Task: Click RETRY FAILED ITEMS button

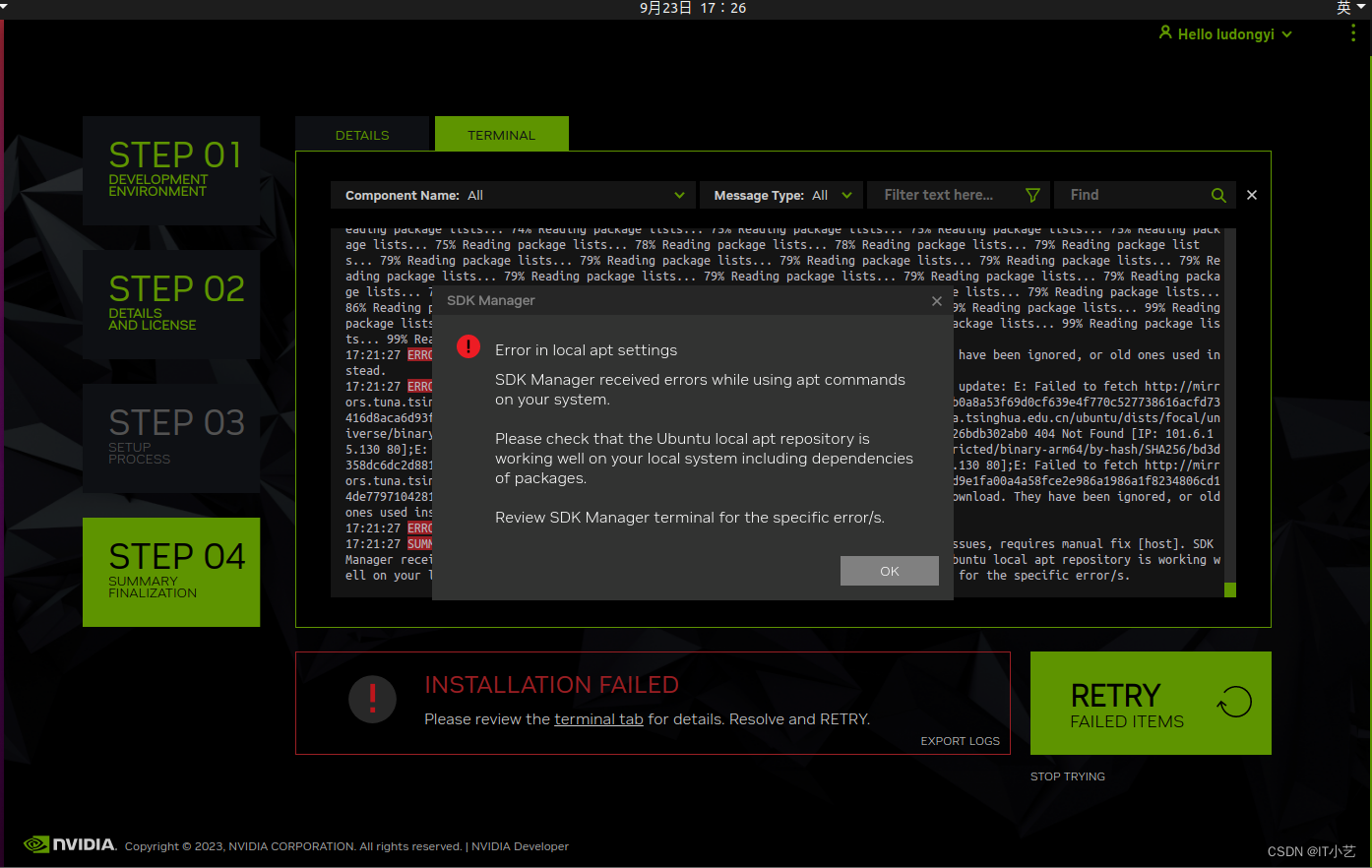Action: coord(1151,703)
